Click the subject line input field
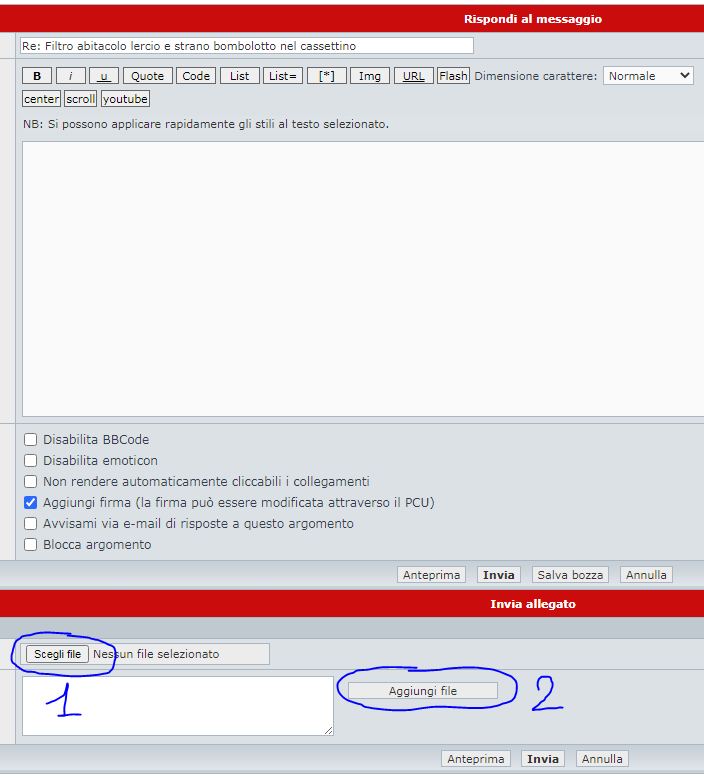The width and height of the screenshot is (704, 779). click(246, 46)
